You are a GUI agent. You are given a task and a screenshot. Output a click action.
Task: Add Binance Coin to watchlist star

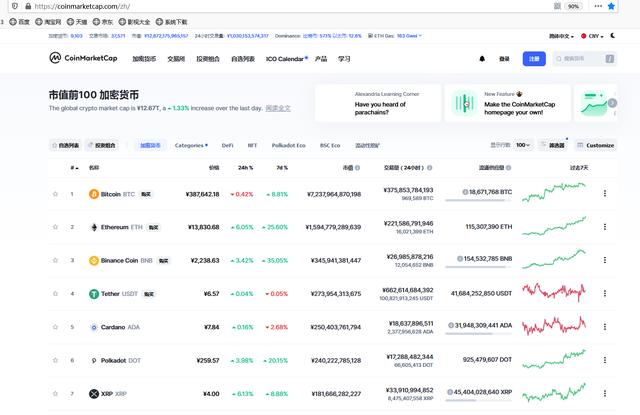[55, 260]
